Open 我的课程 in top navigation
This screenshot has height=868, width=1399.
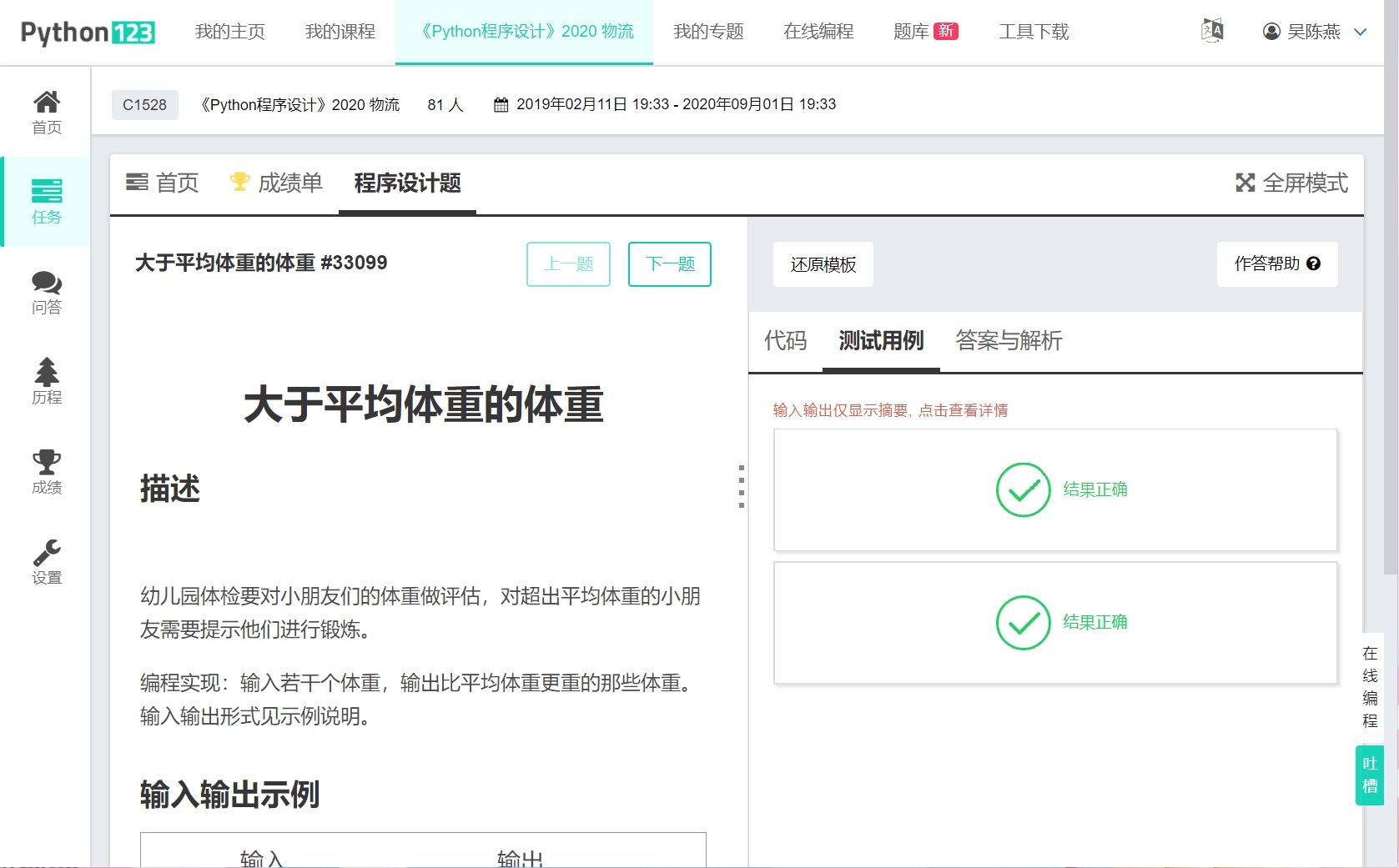[x=340, y=32]
